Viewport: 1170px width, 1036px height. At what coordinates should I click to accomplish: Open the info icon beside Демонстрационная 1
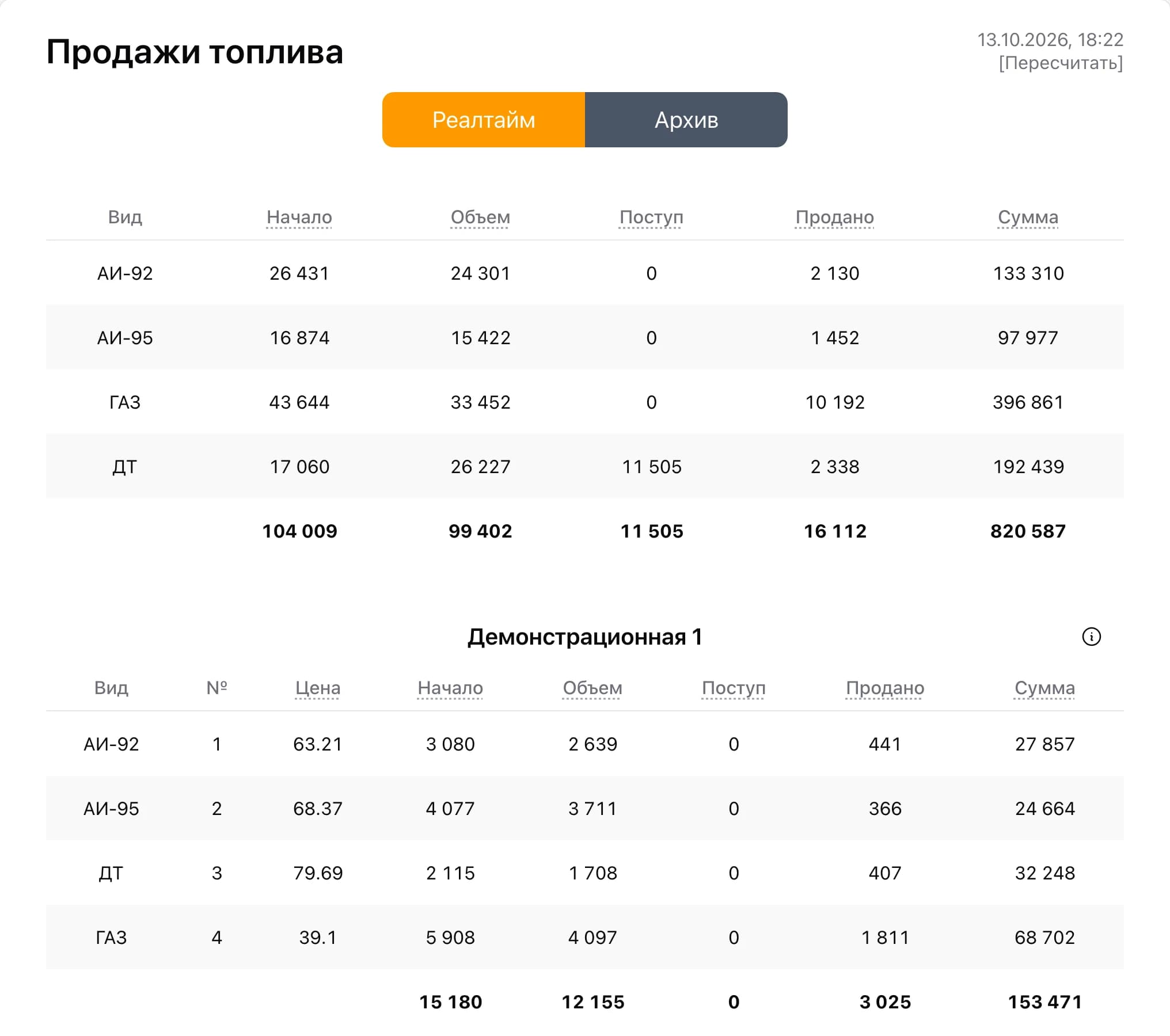click(1091, 637)
